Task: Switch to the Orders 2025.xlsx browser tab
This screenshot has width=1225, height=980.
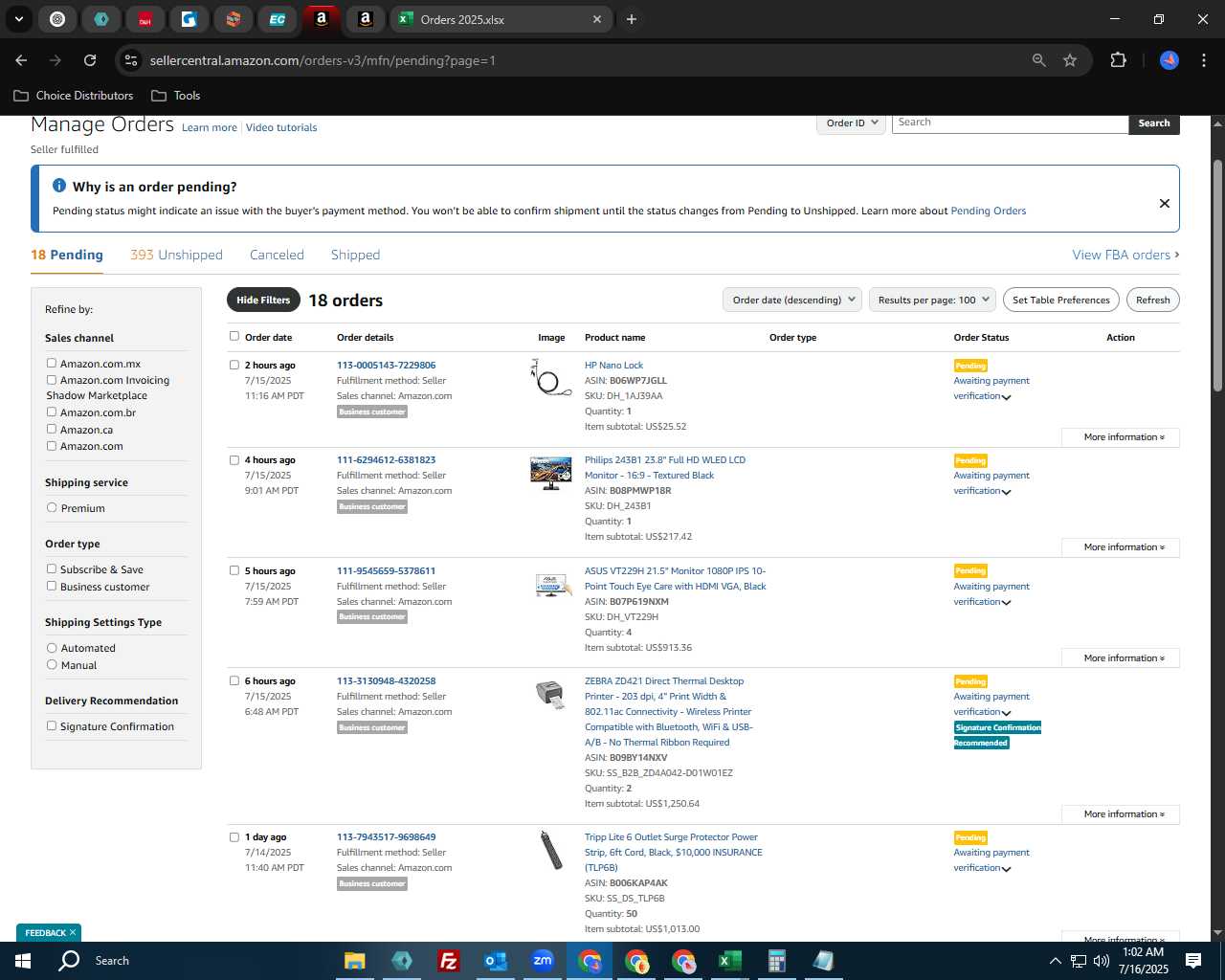Action: (x=501, y=19)
